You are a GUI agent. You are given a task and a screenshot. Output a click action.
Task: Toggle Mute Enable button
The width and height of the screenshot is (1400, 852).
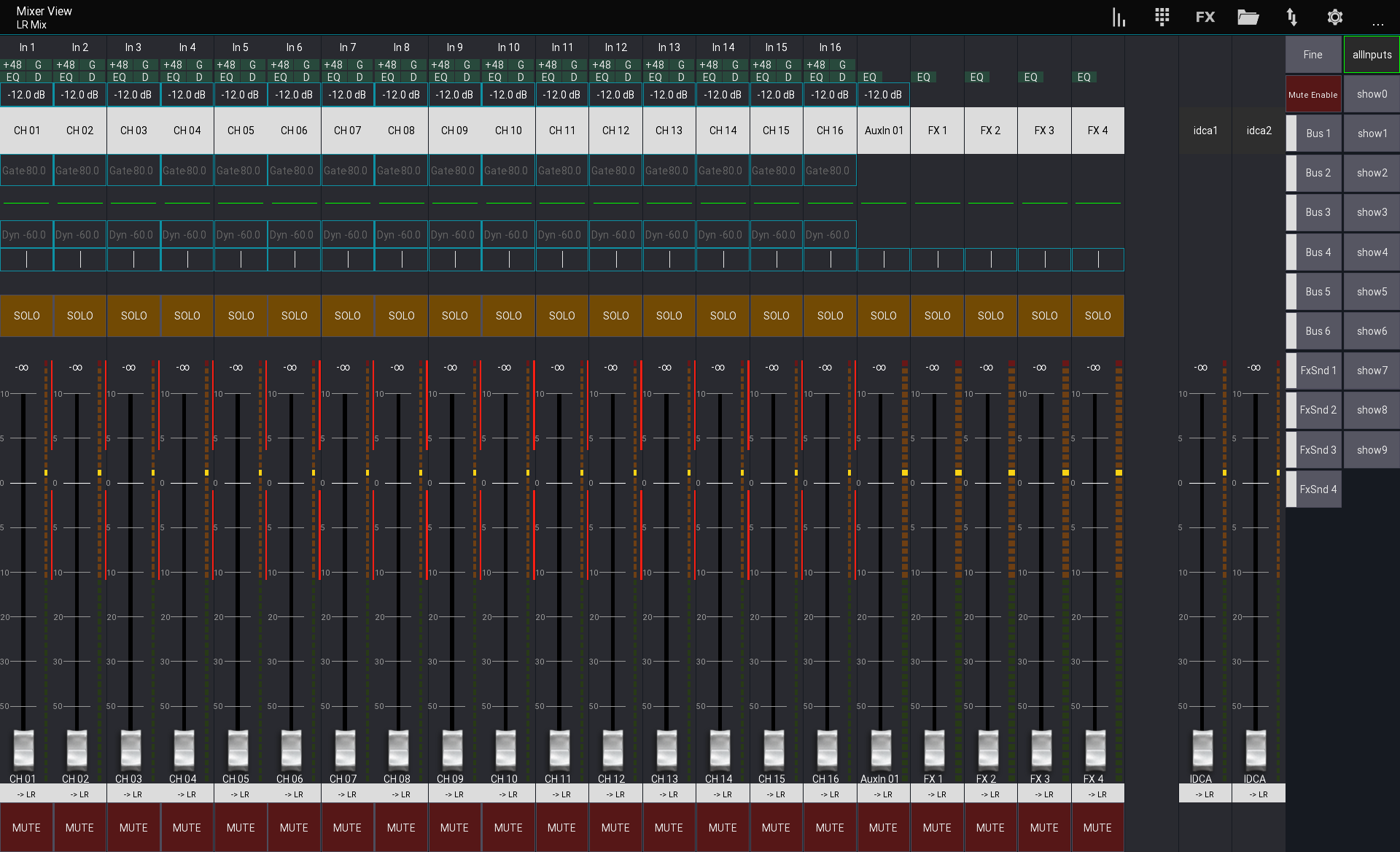(1312, 94)
